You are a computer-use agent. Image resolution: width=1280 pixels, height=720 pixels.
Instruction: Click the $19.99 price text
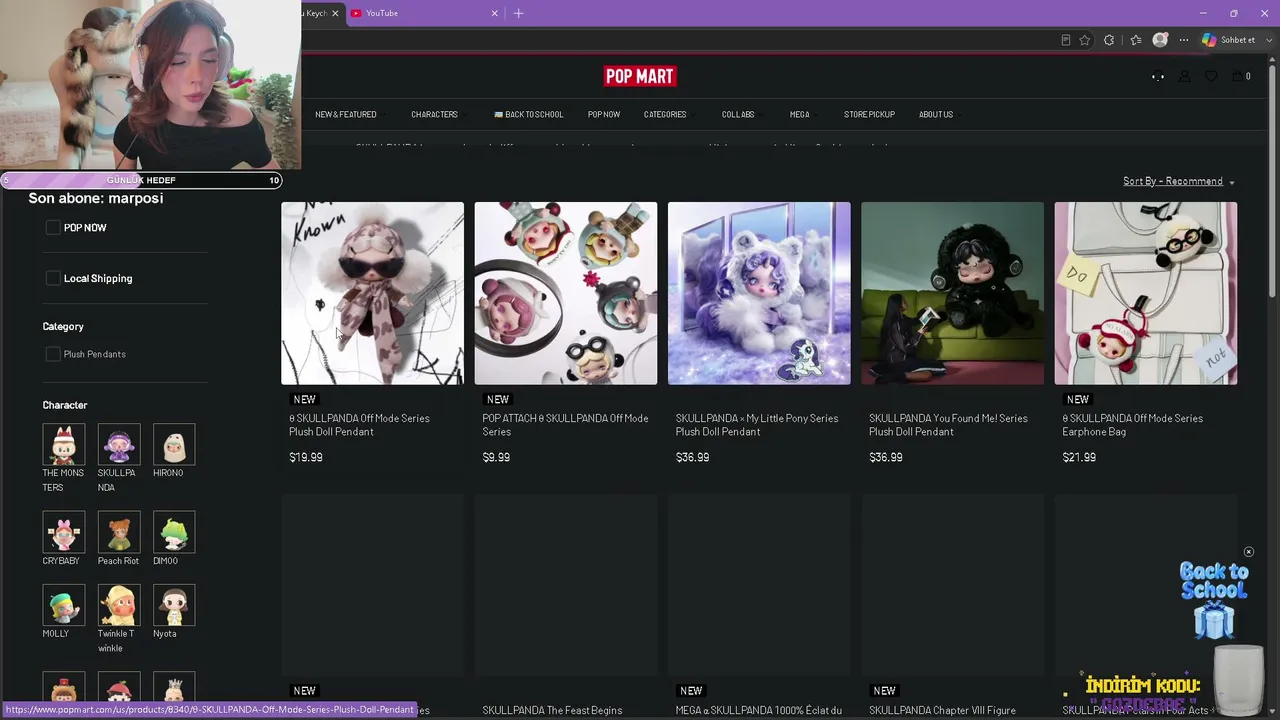[306, 457]
